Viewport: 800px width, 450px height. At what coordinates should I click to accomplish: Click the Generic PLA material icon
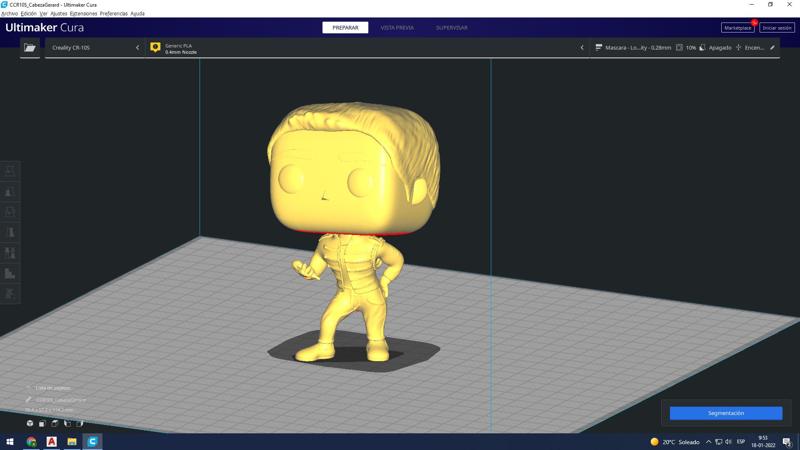coord(155,47)
